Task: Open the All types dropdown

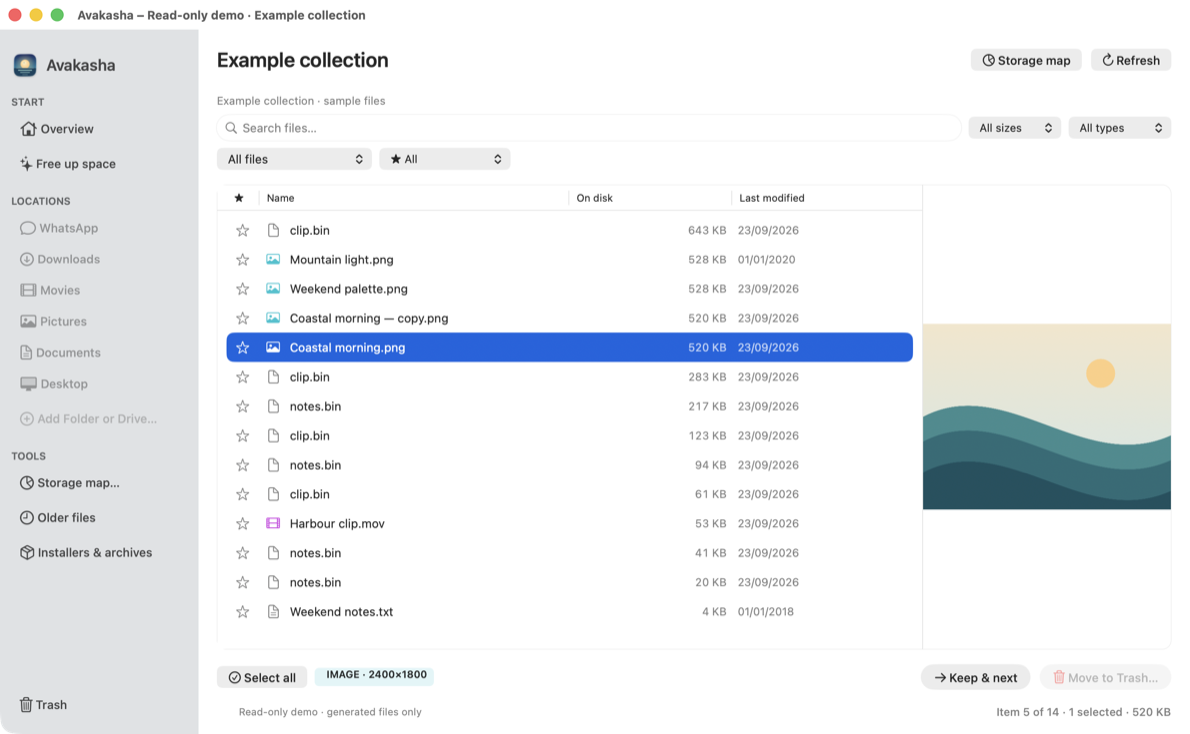Action: [1119, 128]
